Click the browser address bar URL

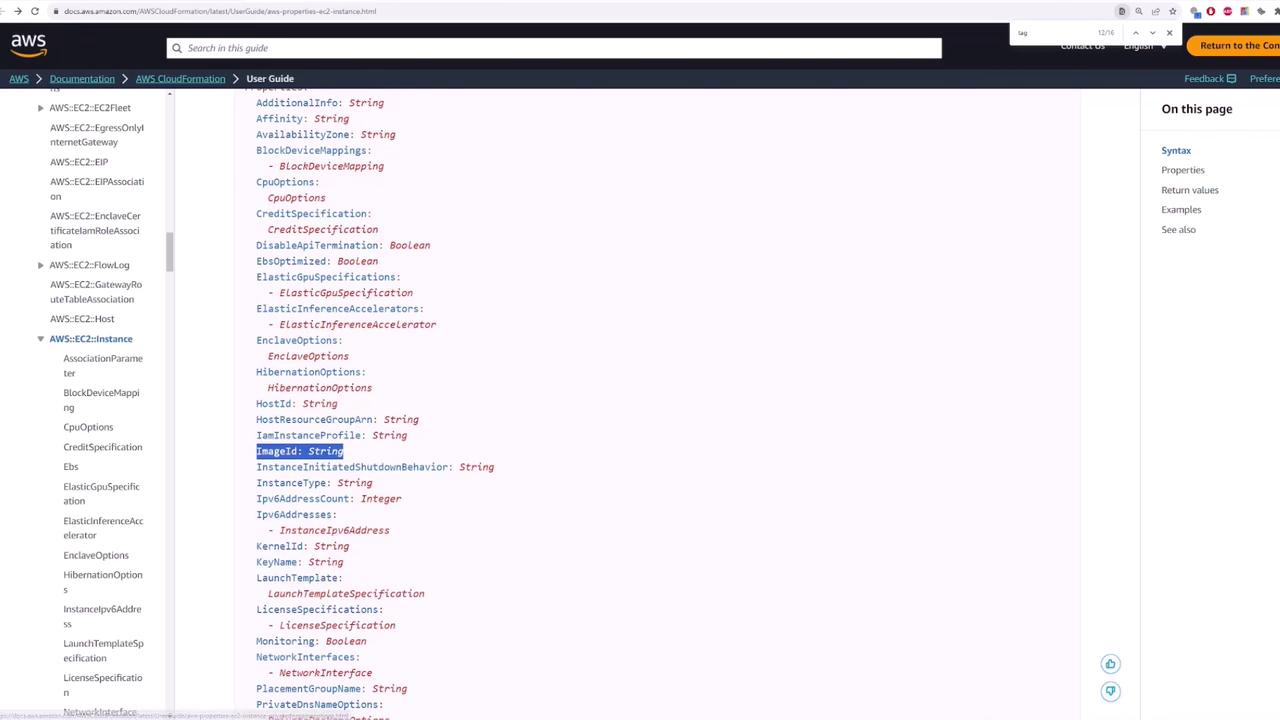click(x=220, y=11)
